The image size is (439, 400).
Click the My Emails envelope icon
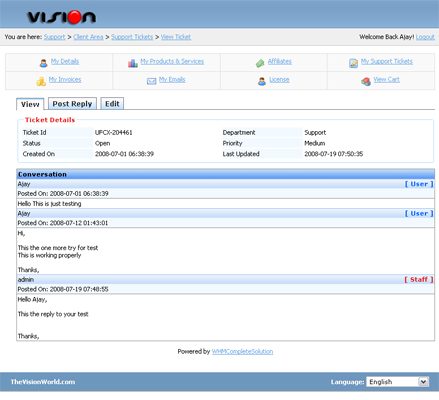152,81
